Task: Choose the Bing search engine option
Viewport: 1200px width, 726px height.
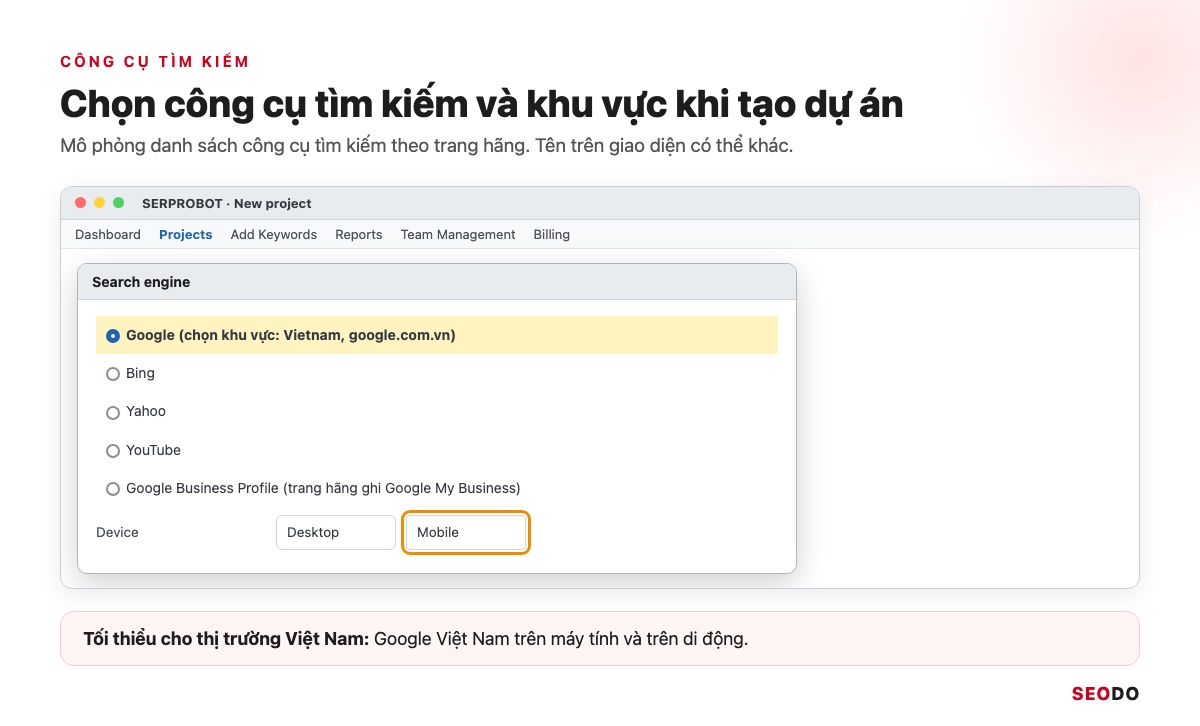Action: coord(113,374)
